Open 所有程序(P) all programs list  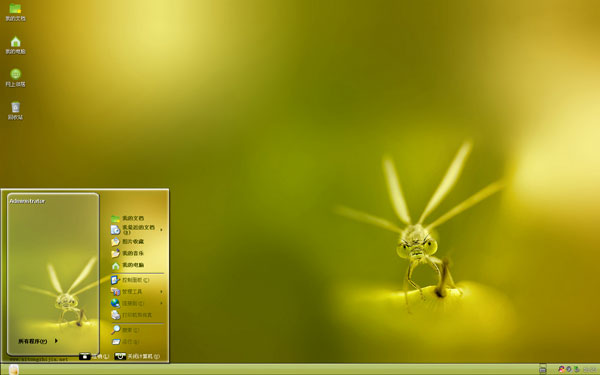tap(33, 341)
